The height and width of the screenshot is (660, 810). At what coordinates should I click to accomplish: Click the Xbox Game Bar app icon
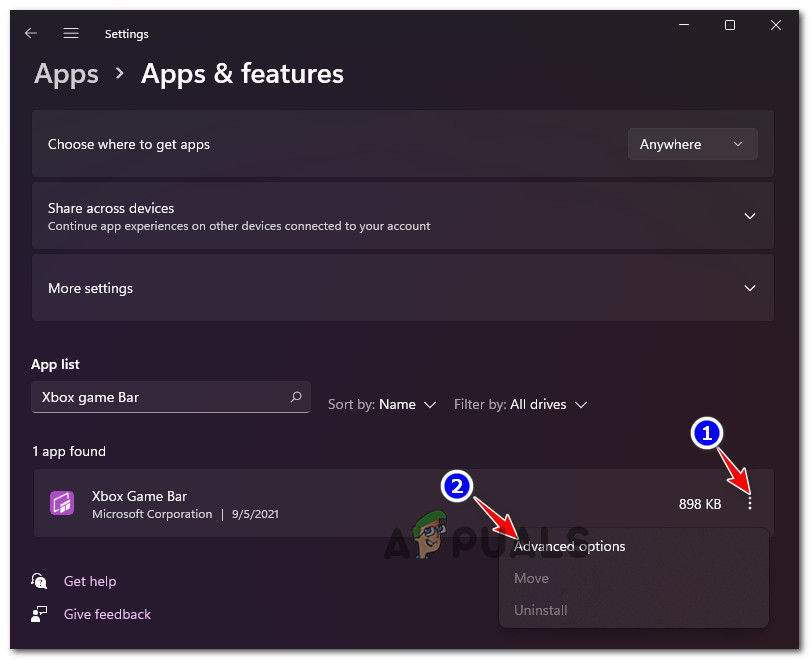tap(62, 503)
